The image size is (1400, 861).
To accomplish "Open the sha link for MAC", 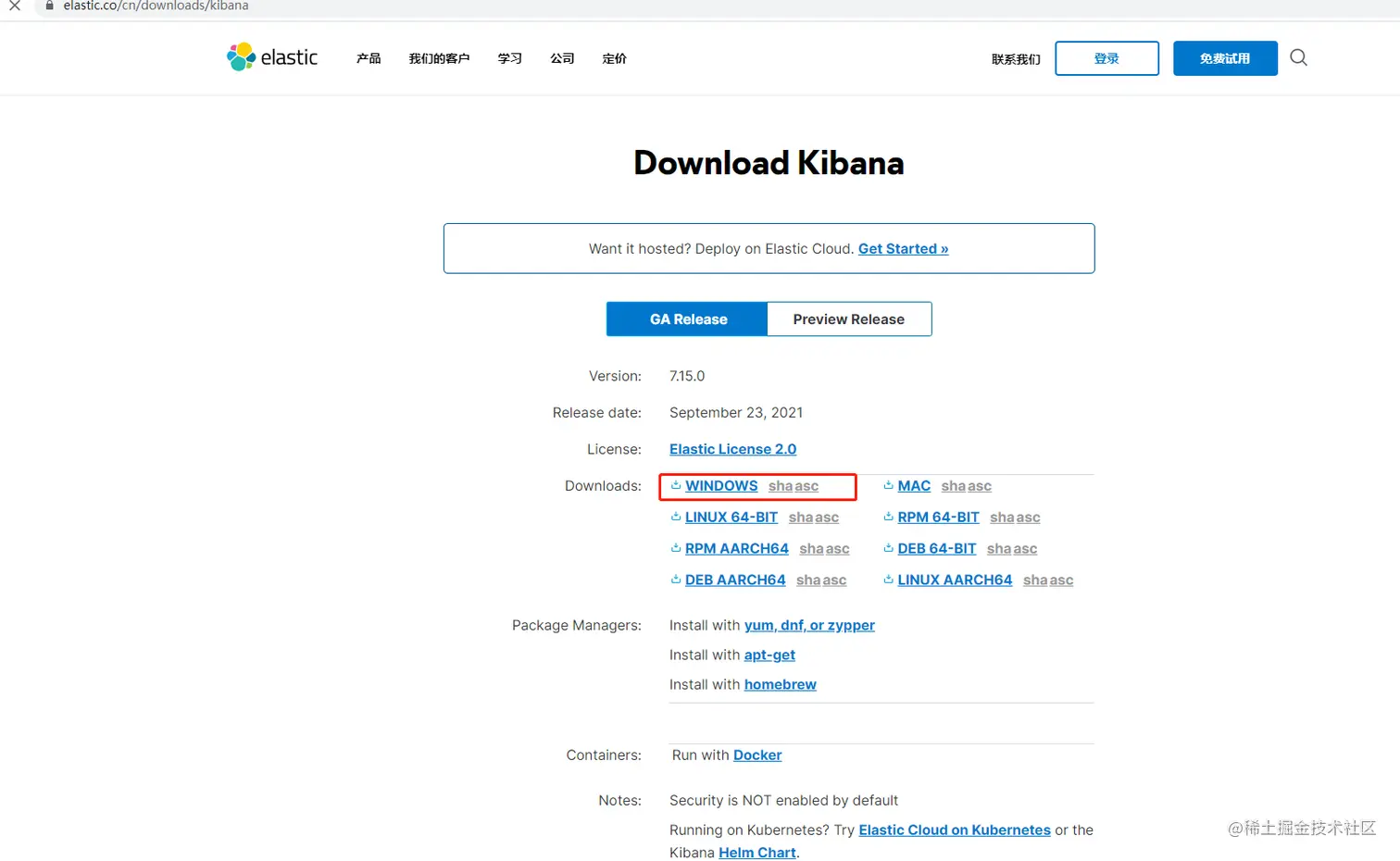I will (954, 486).
